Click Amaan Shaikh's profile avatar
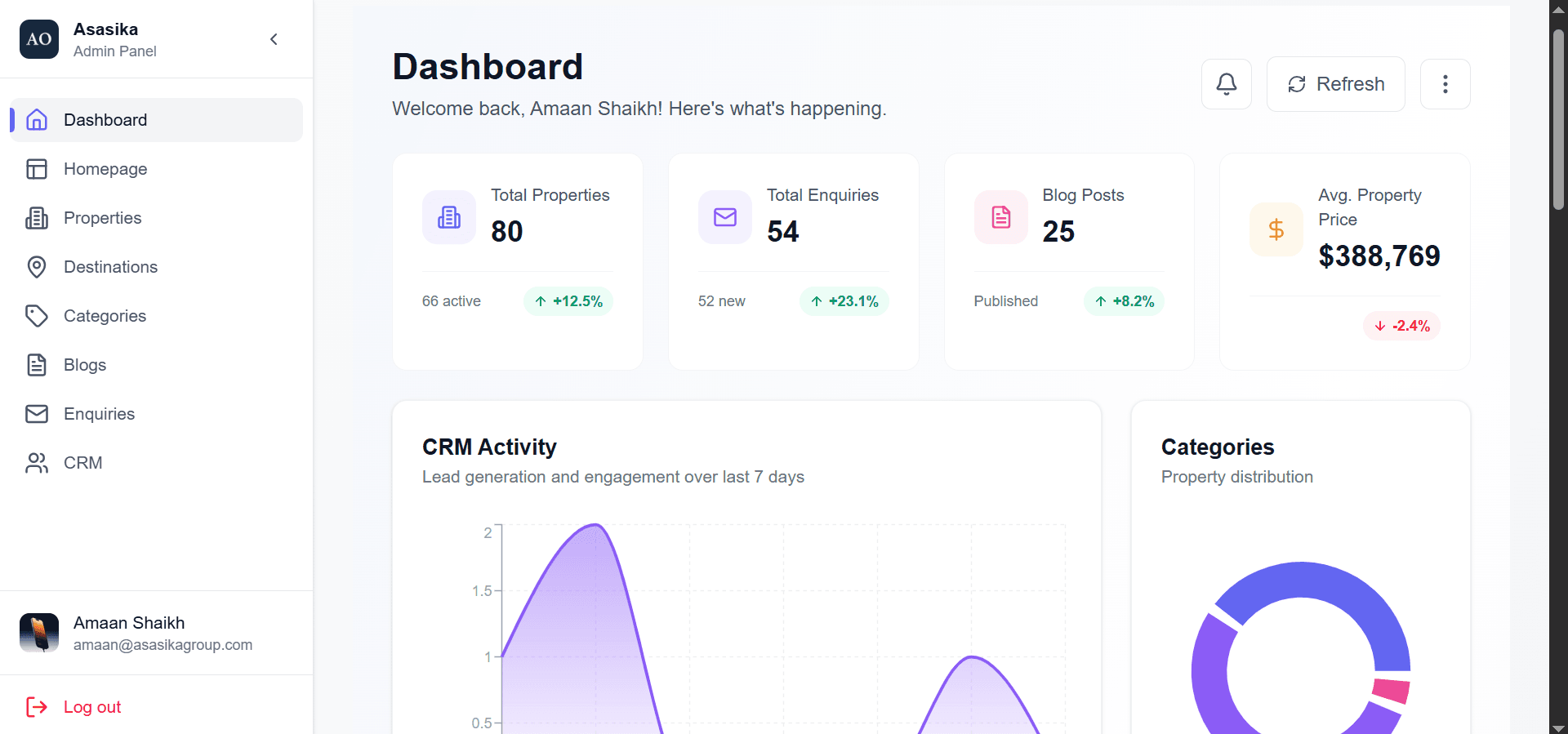Viewport: 1568px width, 734px height. 39,633
